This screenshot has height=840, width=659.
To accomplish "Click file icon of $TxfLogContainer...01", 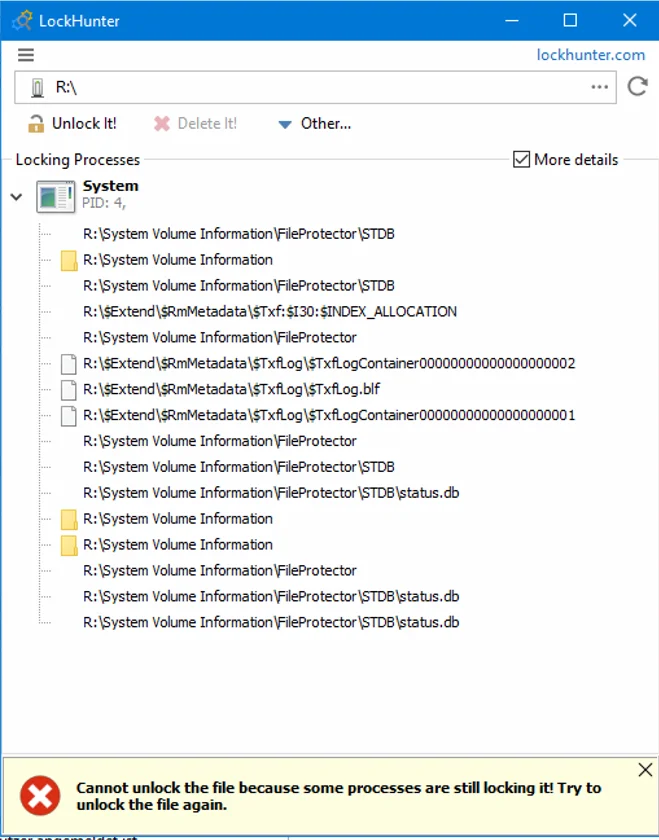I will [68, 416].
